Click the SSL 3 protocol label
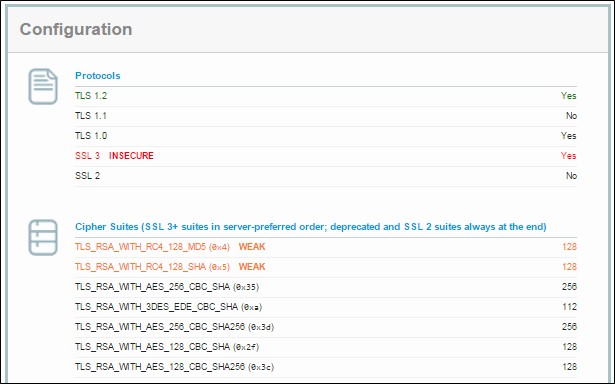The width and height of the screenshot is (615, 384). (x=87, y=156)
